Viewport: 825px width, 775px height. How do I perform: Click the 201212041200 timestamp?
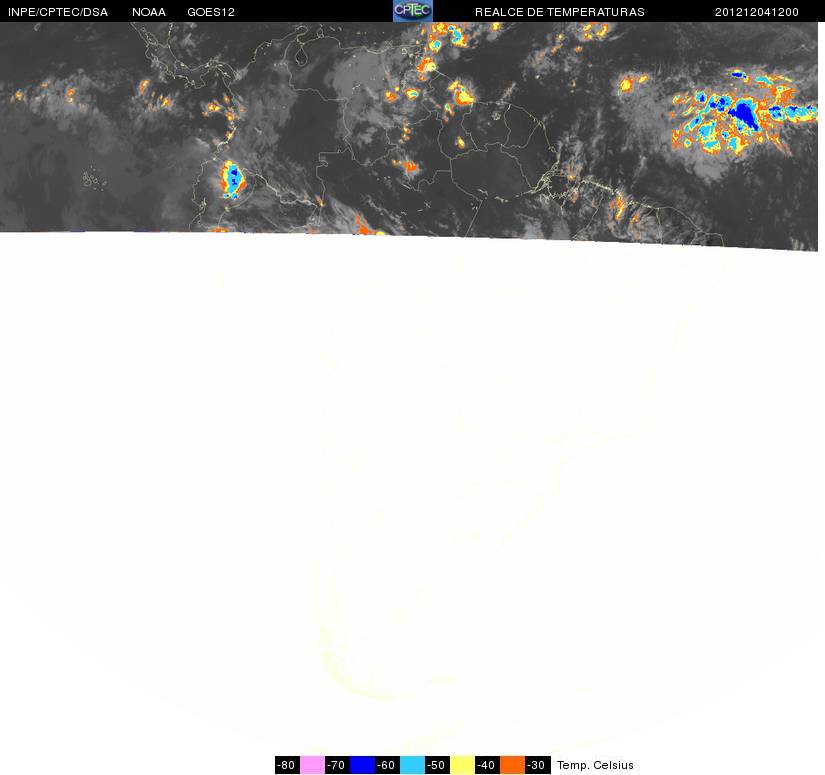coord(757,12)
